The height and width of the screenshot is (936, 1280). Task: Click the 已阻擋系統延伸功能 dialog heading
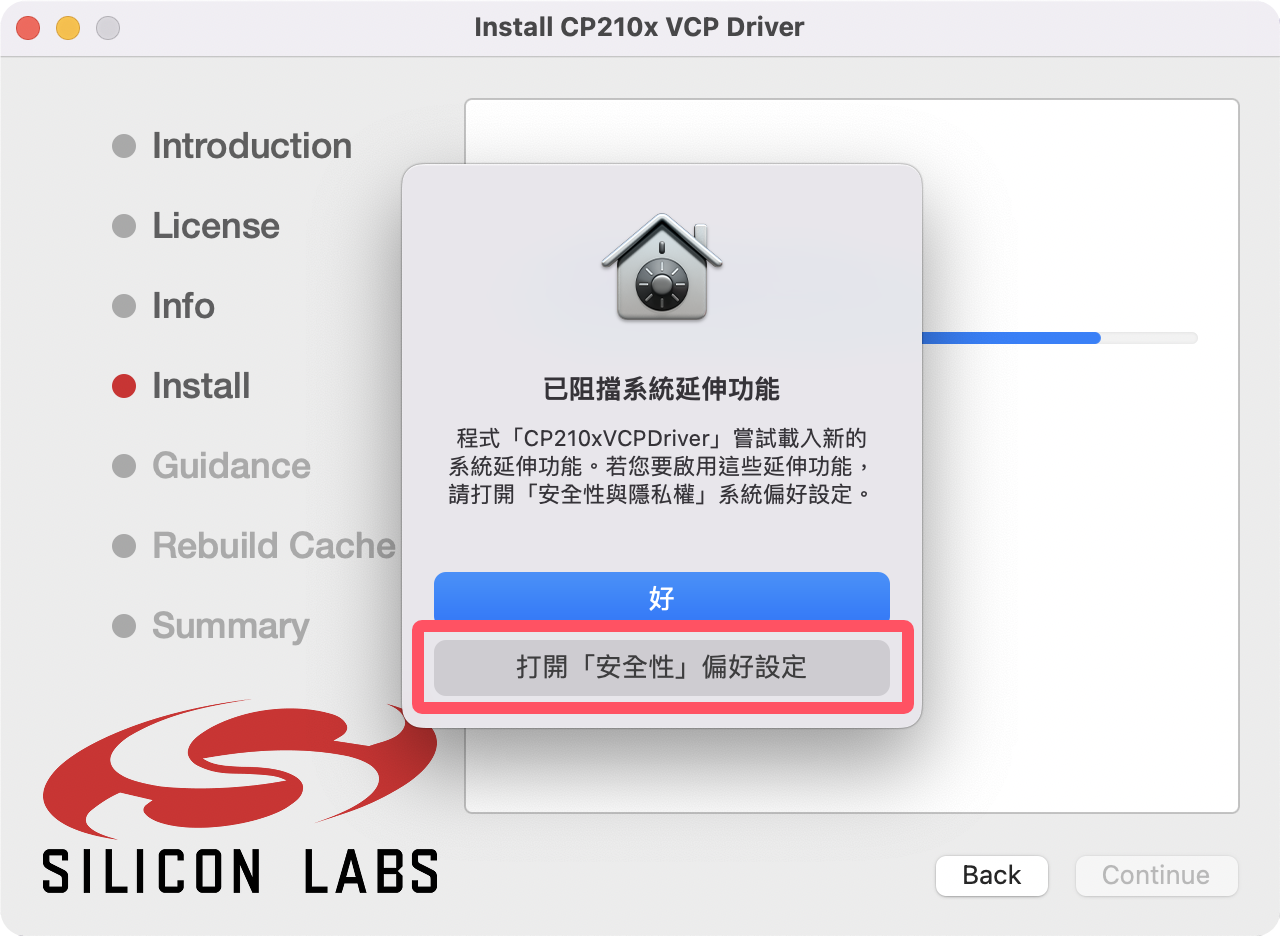(661, 389)
